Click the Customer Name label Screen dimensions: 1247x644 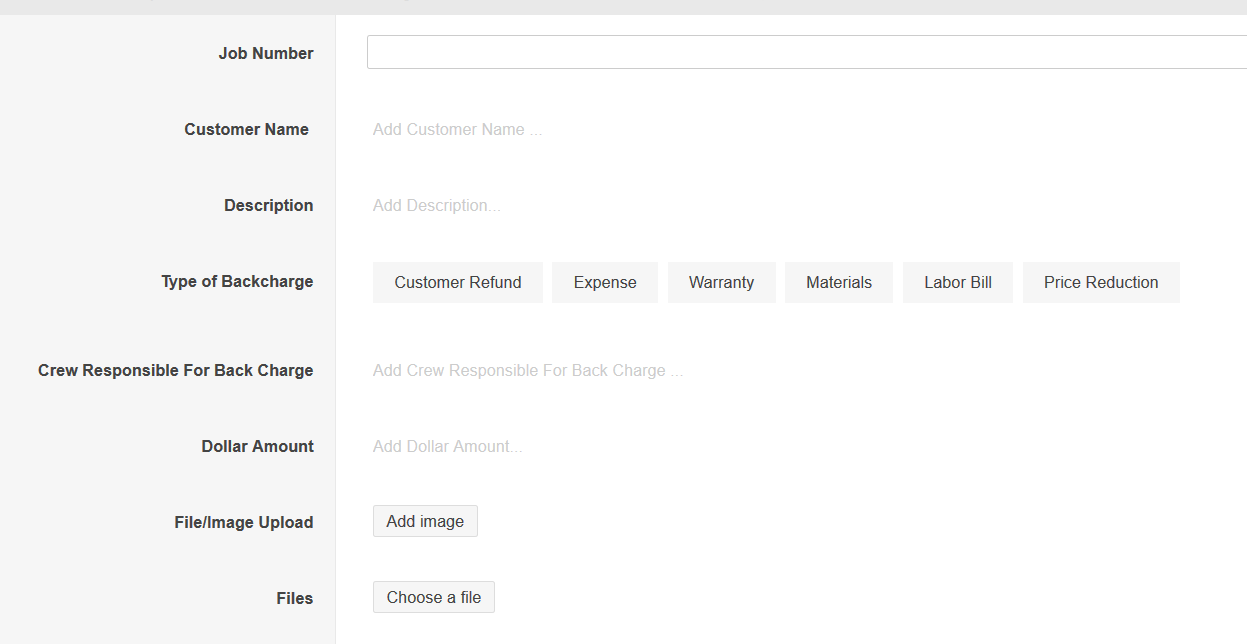click(246, 130)
